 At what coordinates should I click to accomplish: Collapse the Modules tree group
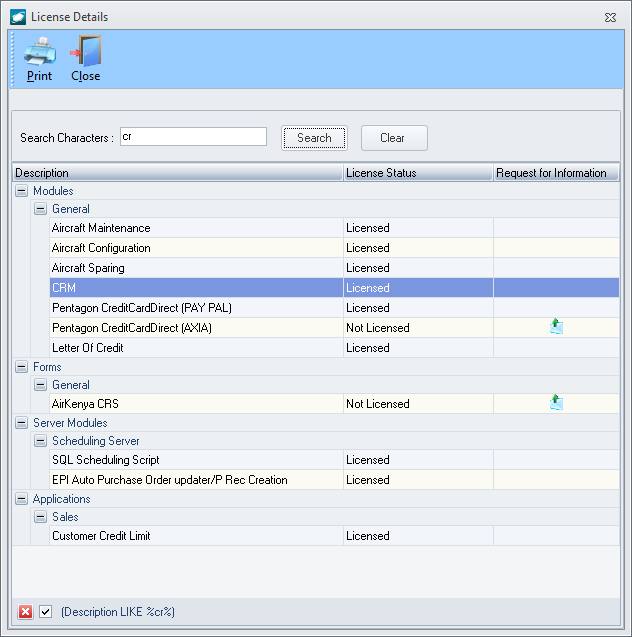coord(22,191)
